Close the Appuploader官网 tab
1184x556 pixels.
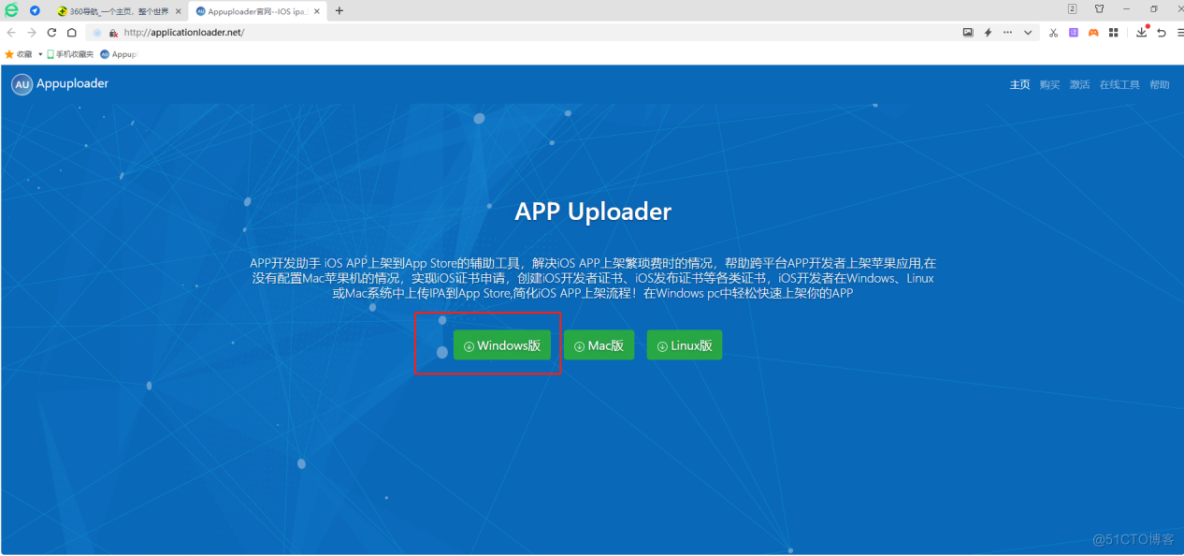point(319,11)
